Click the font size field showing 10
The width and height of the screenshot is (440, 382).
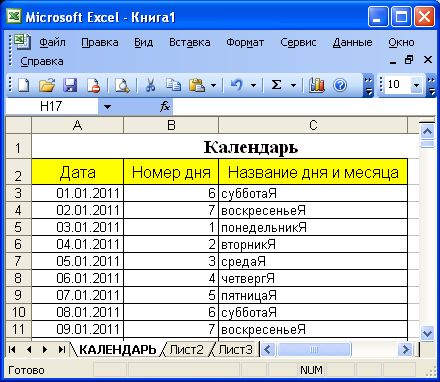[397, 85]
